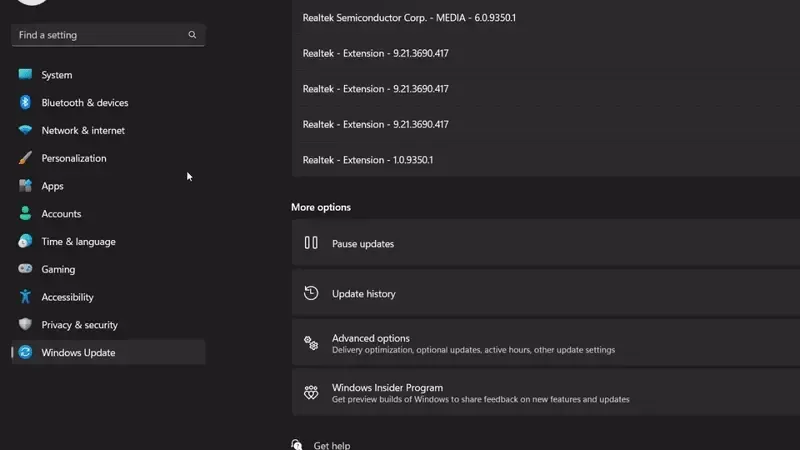Viewport: 800px width, 450px height.
Task: Select Realtek Semiconductor Corp. MEDIA update entry
Action: click(409, 18)
